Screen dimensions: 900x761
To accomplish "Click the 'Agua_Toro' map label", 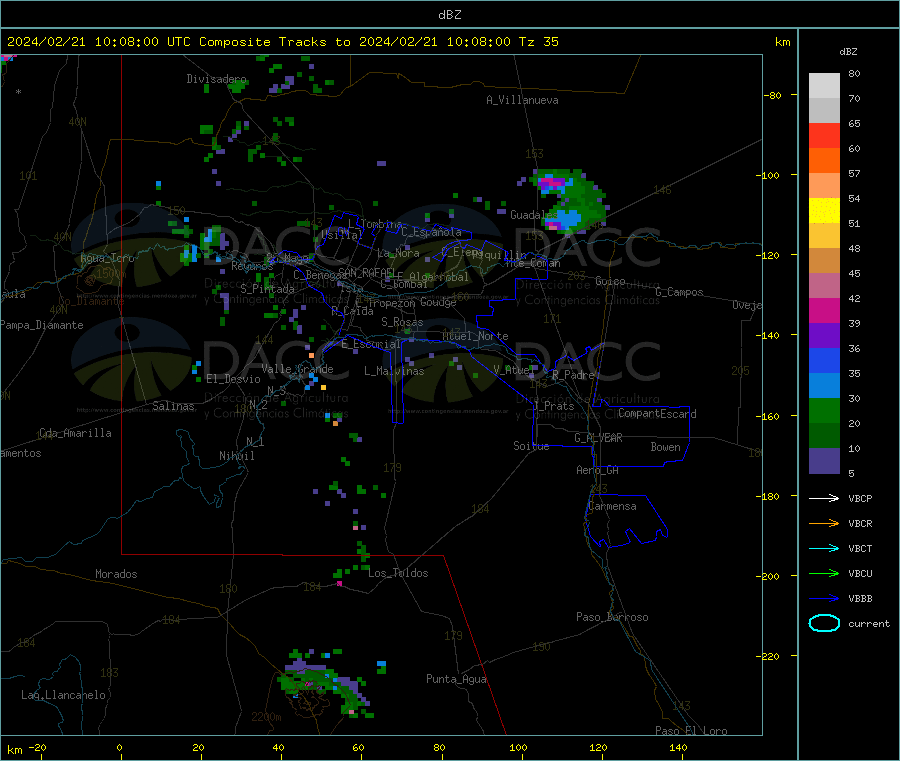I will (107, 258).
